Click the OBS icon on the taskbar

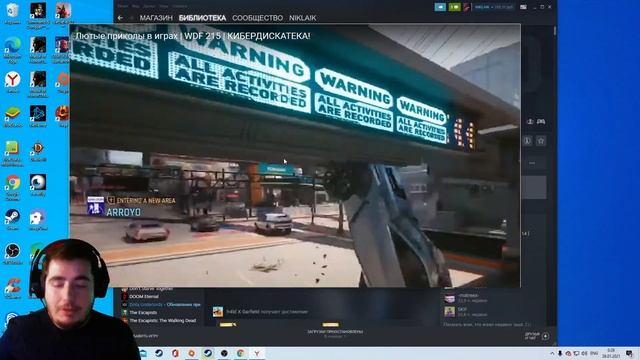tap(224, 353)
